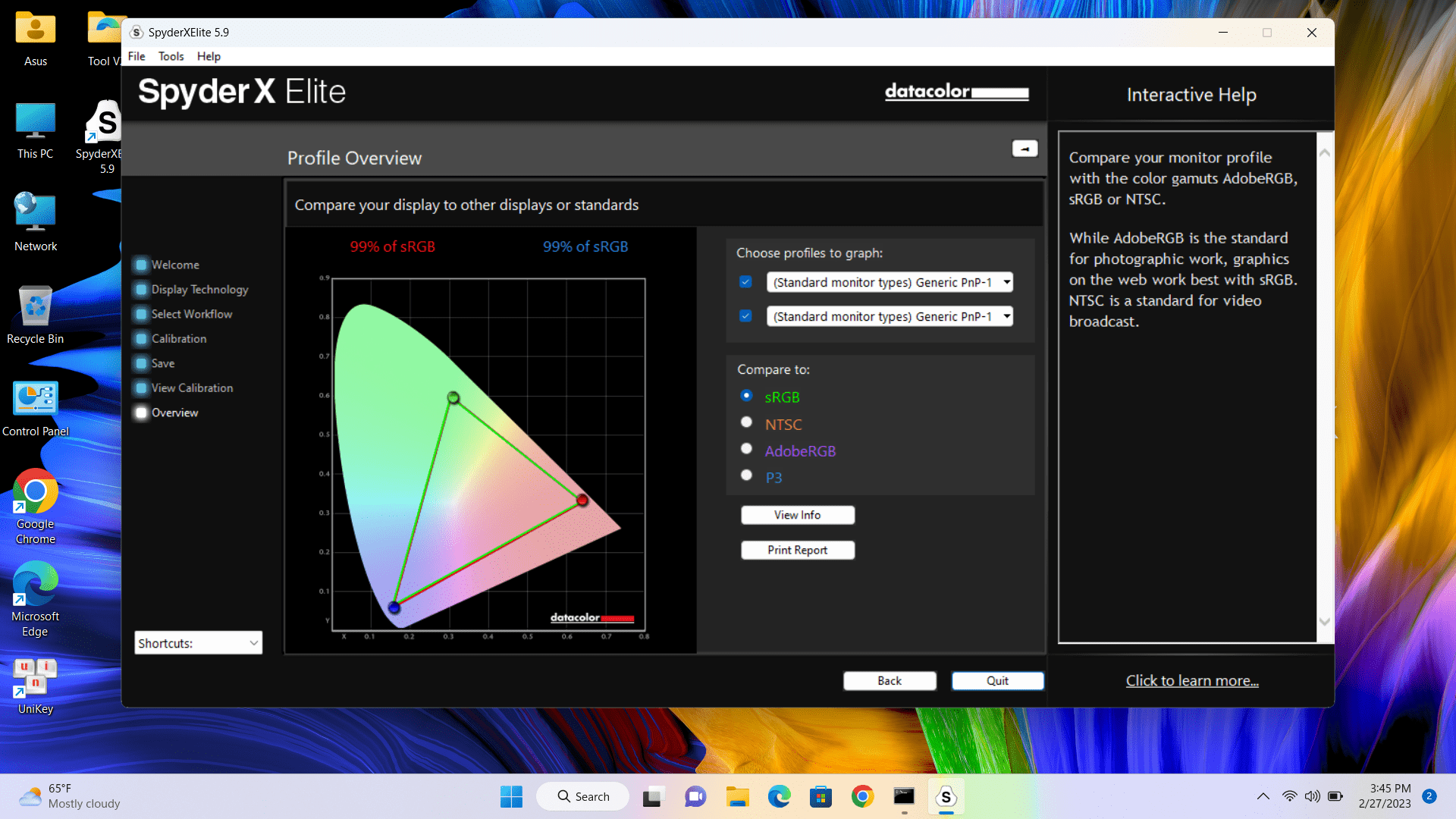Open File Explorer from the taskbar
This screenshot has width=1456, height=819.
point(737,796)
